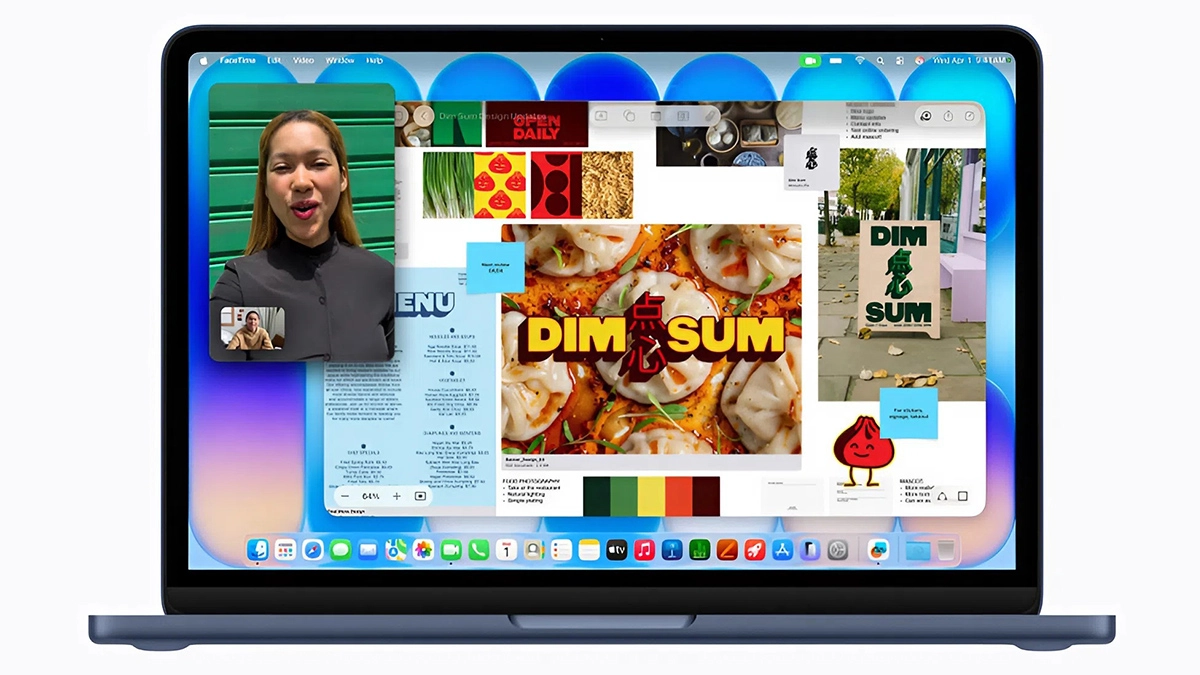This screenshot has height=675, width=1200.
Task: Open Maps from the Dock
Action: 396,549
